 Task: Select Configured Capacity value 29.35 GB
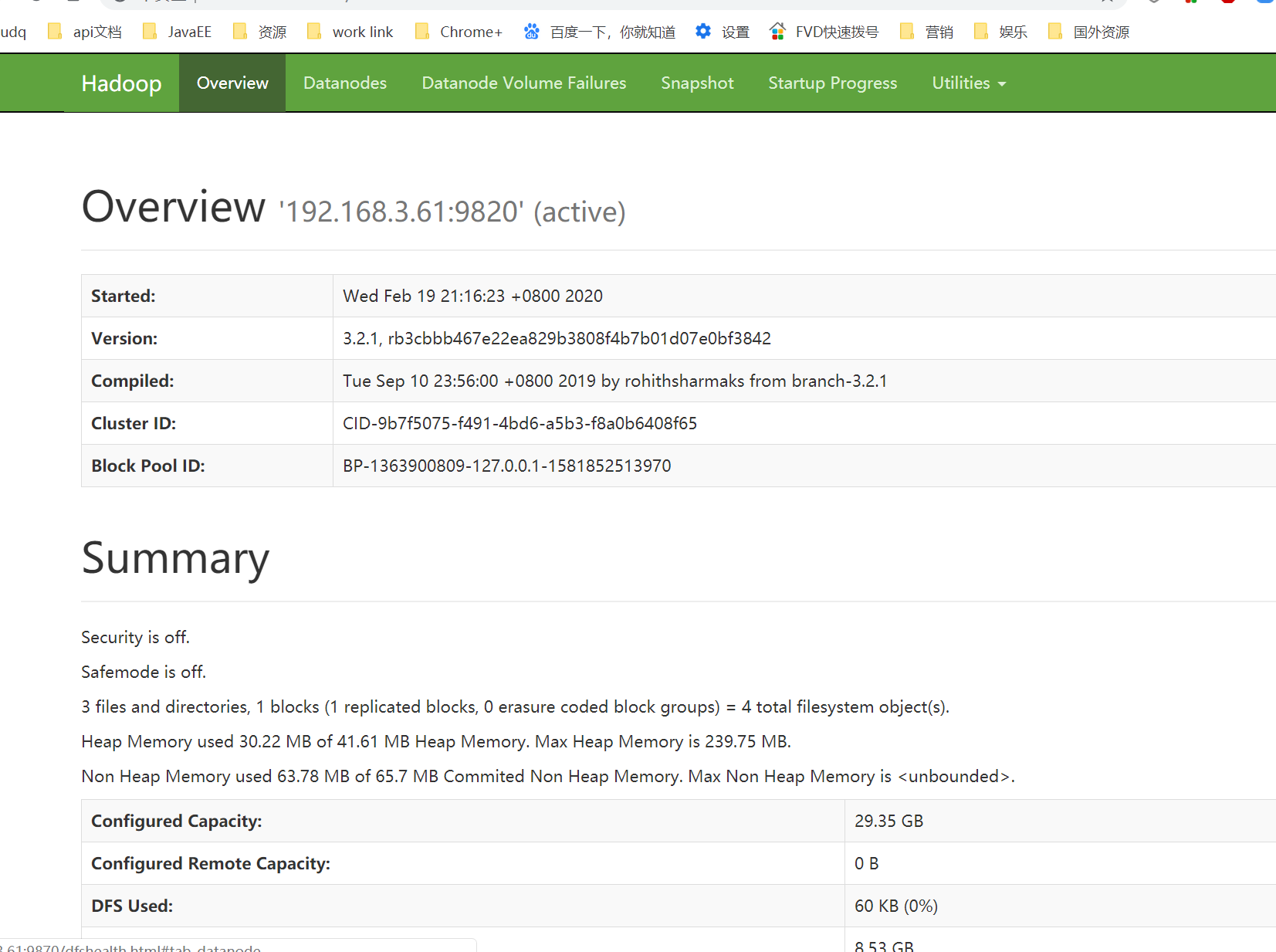[x=888, y=821]
